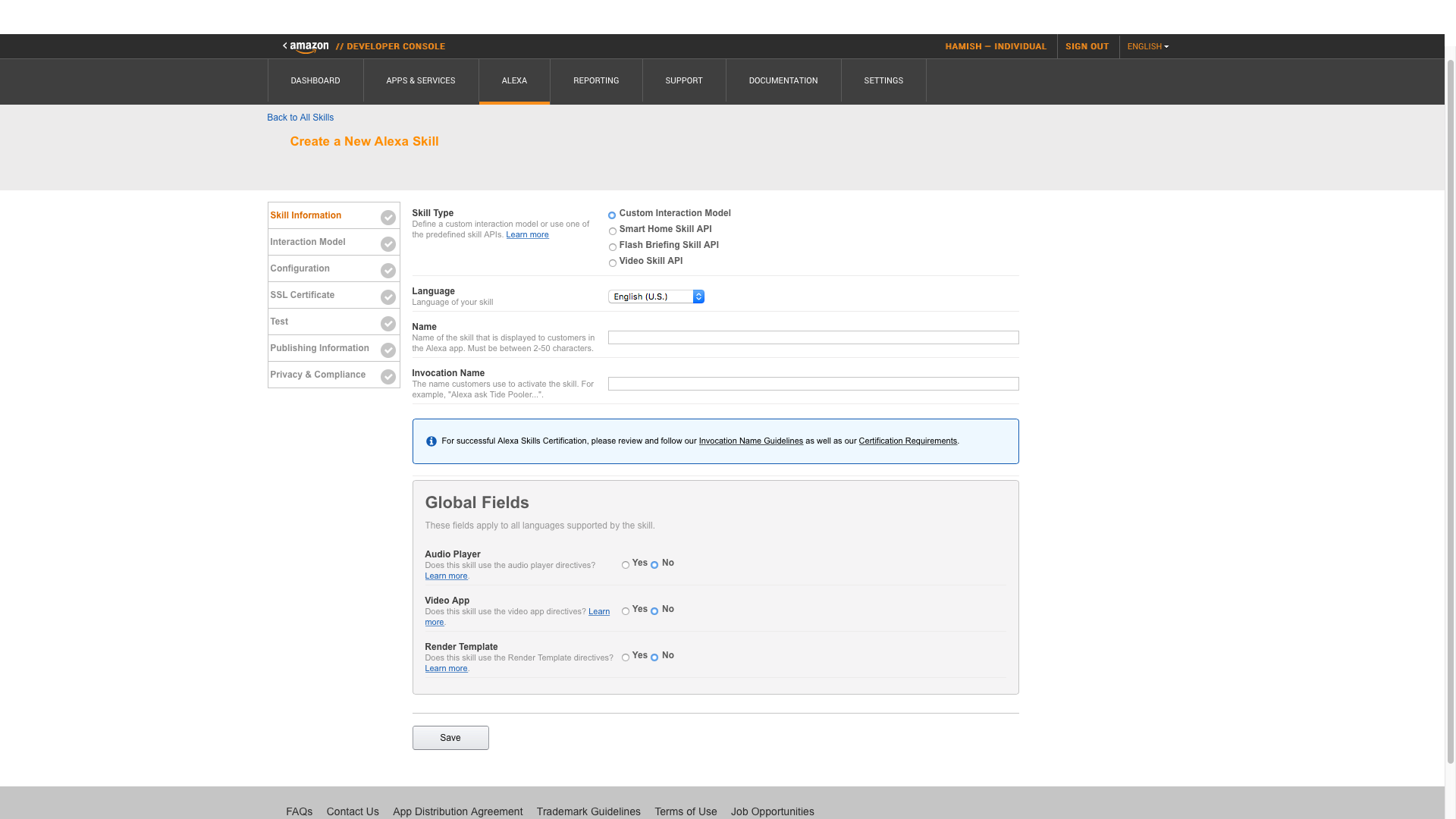1456x819 pixels.
Task: Open the Reporting tab
Action: [596, 80]
